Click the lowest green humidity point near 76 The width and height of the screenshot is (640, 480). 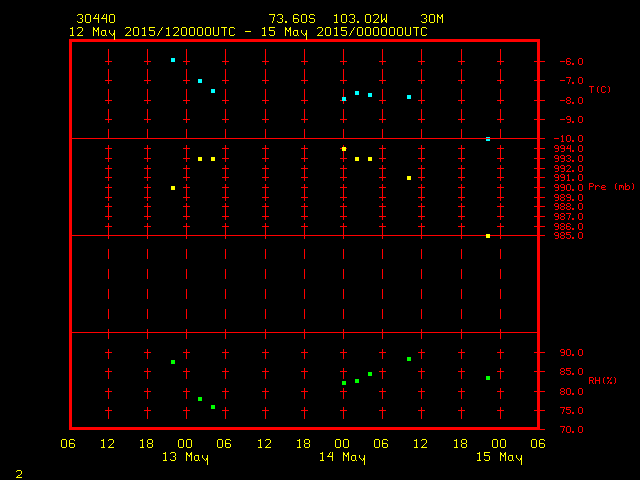[x=213, y=407]
